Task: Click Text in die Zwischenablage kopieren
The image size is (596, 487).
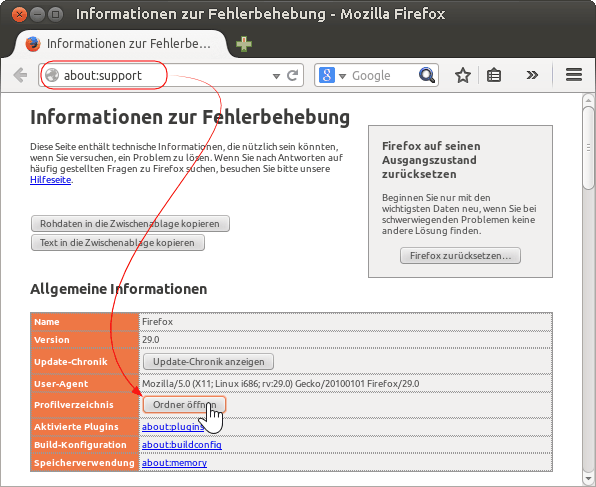Action: point(117,243)
